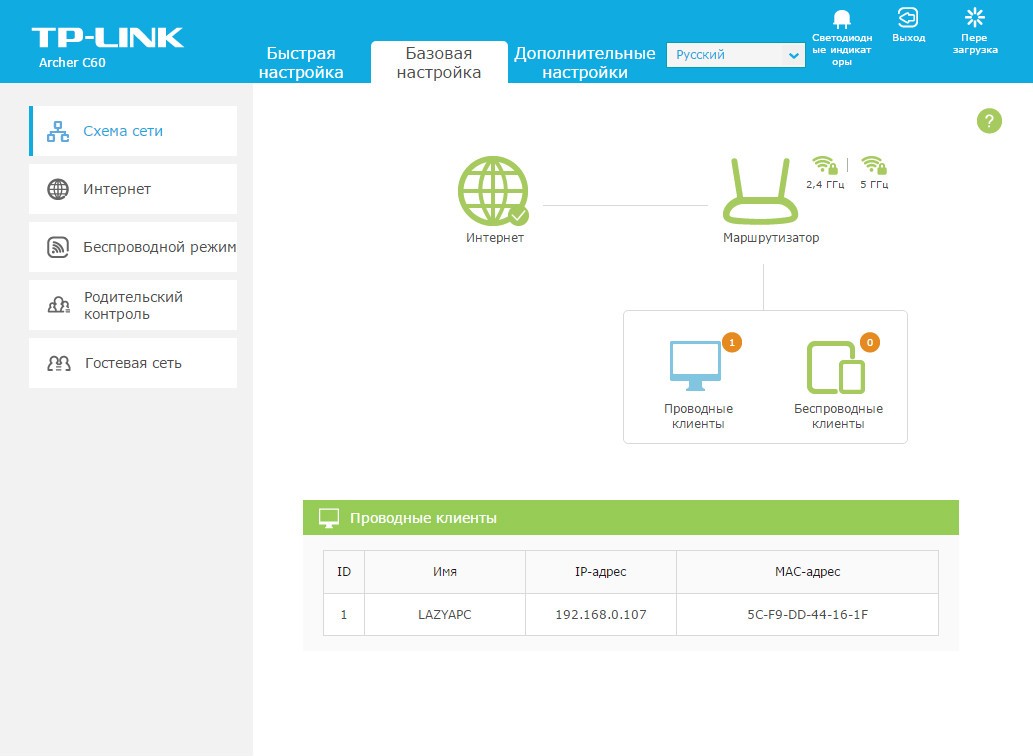The image size is (1033, 756).
Task: Click the TP-LINK logo
Action: coord(107,38)
